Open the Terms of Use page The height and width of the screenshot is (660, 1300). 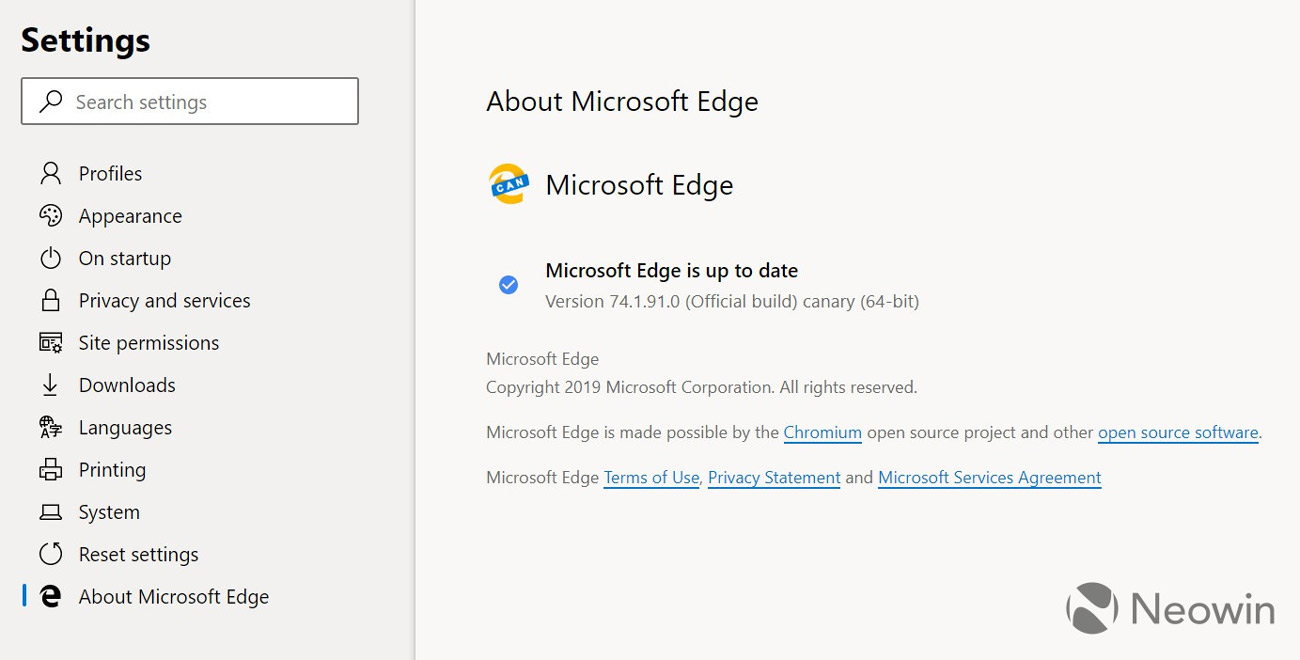(651, 477)
